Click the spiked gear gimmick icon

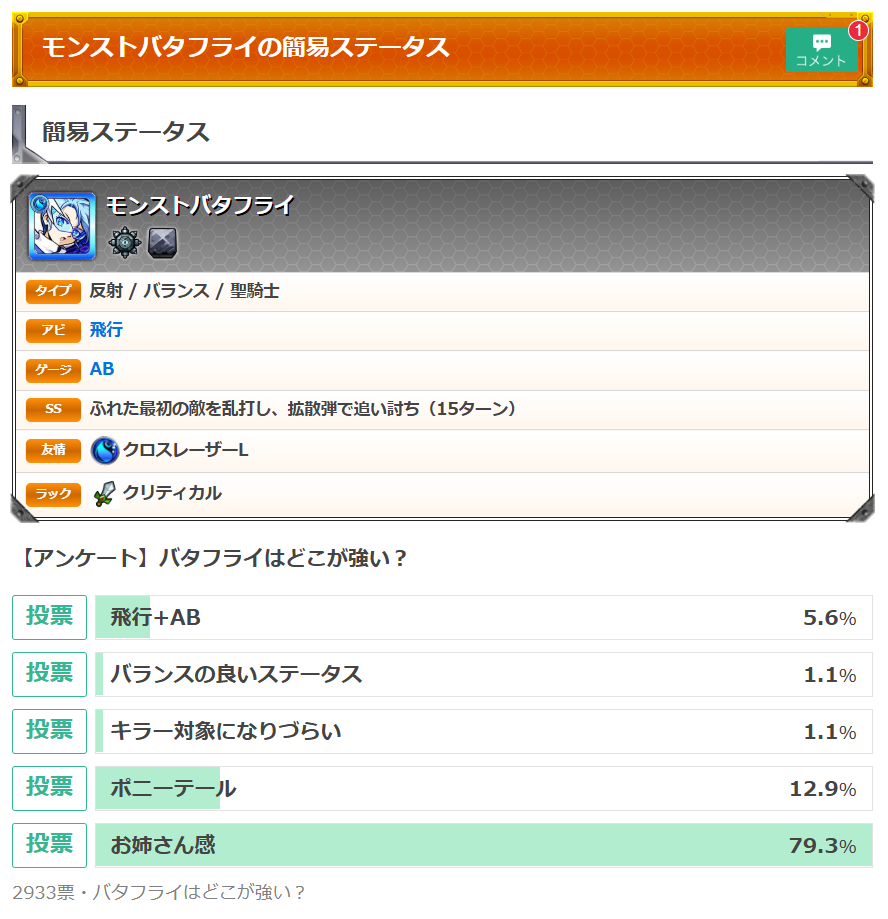pos(125,243)
